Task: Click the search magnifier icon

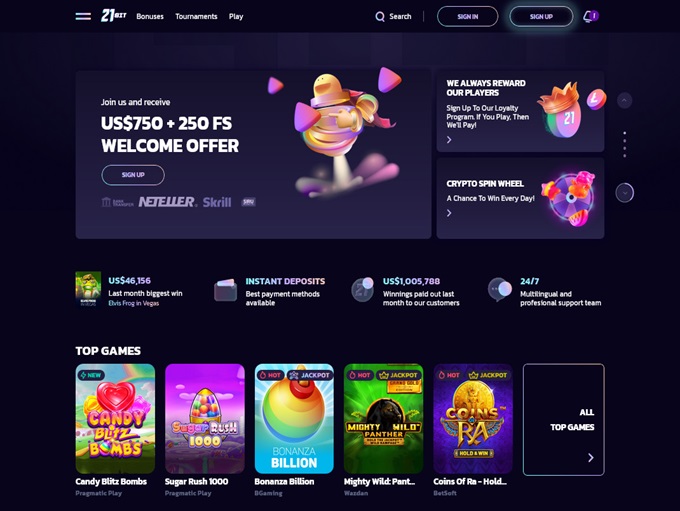Action: (x=380, y=16)
